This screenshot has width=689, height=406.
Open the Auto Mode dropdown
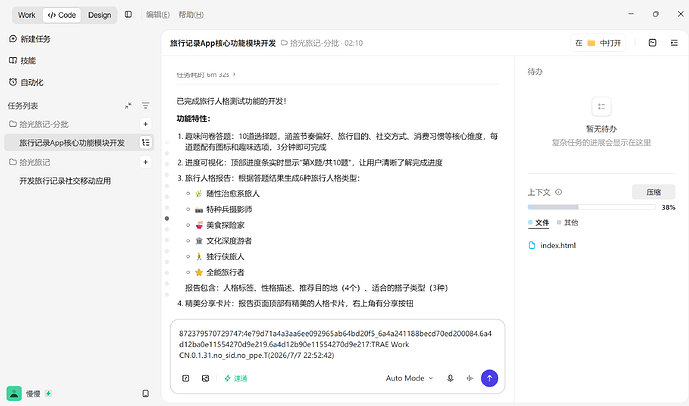pos(409,378)
